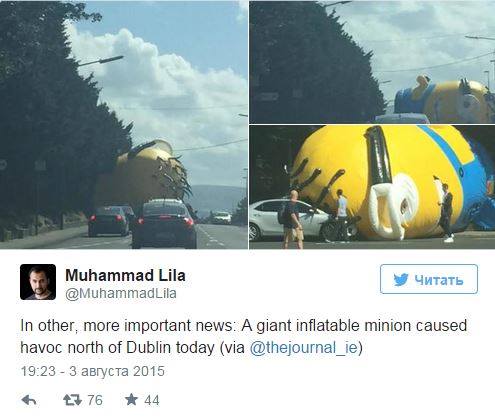Open the Muhammad Lila display name link
The height and width of the screenshot is (418, 495).
tap(125, 275)
